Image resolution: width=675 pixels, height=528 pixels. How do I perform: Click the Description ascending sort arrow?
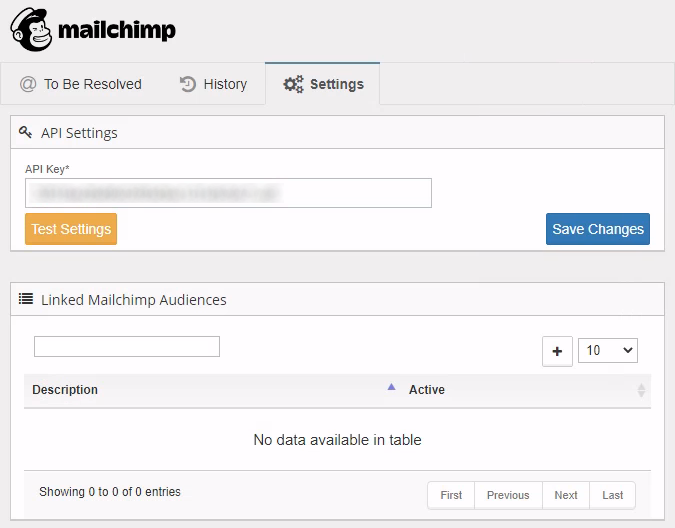pos(391,387)
